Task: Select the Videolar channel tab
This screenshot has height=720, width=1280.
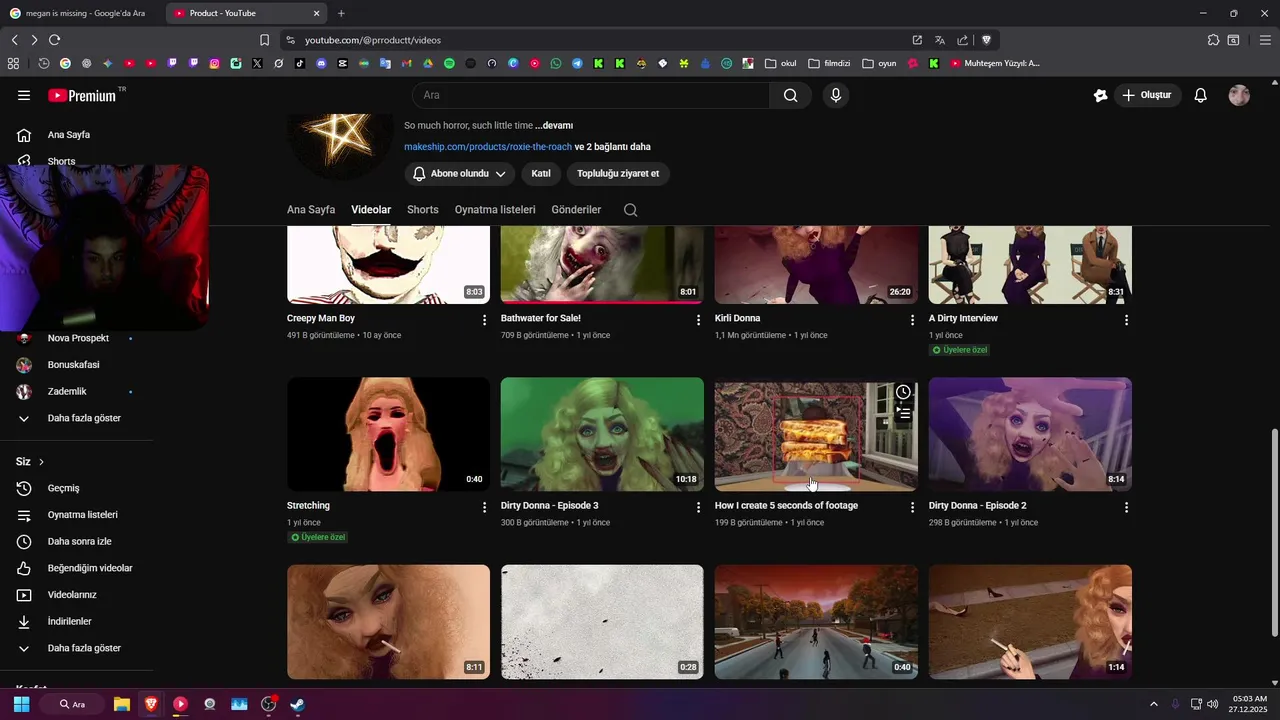Action: pyautogui.click(x=371, y=210)
